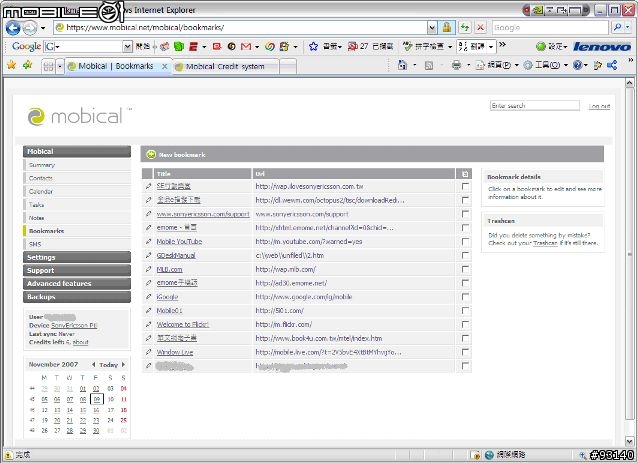Image resolution: width=638 pixels, height=463 pixels.
Task: Click the bookmarks star in Google toolbar
Action: [x=313, y=46]
